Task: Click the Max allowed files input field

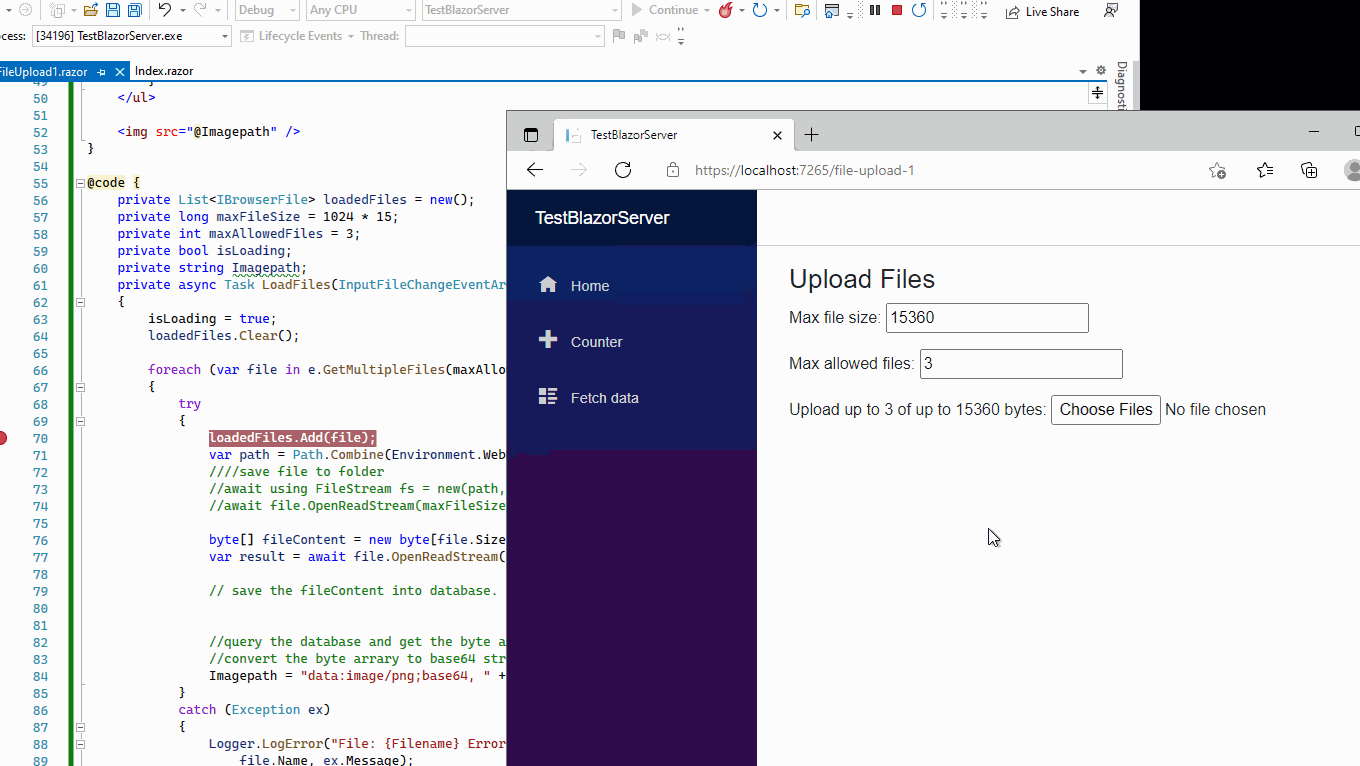Action: tap(1021, 364)
